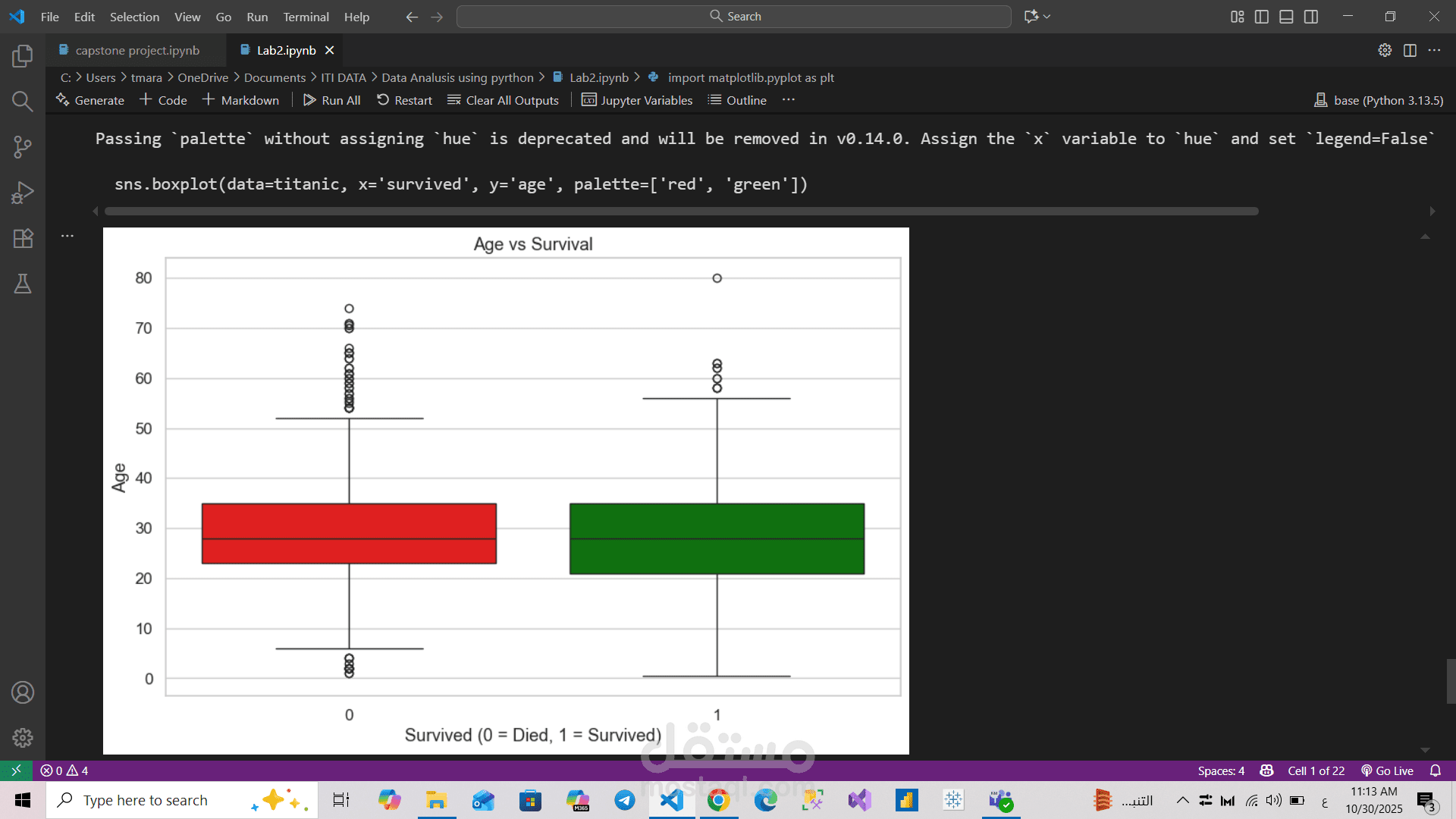The image size is (1456, 819).
Task: Expand the Copilot chat dropdown arrow
Action: [x=1047, y=17]
